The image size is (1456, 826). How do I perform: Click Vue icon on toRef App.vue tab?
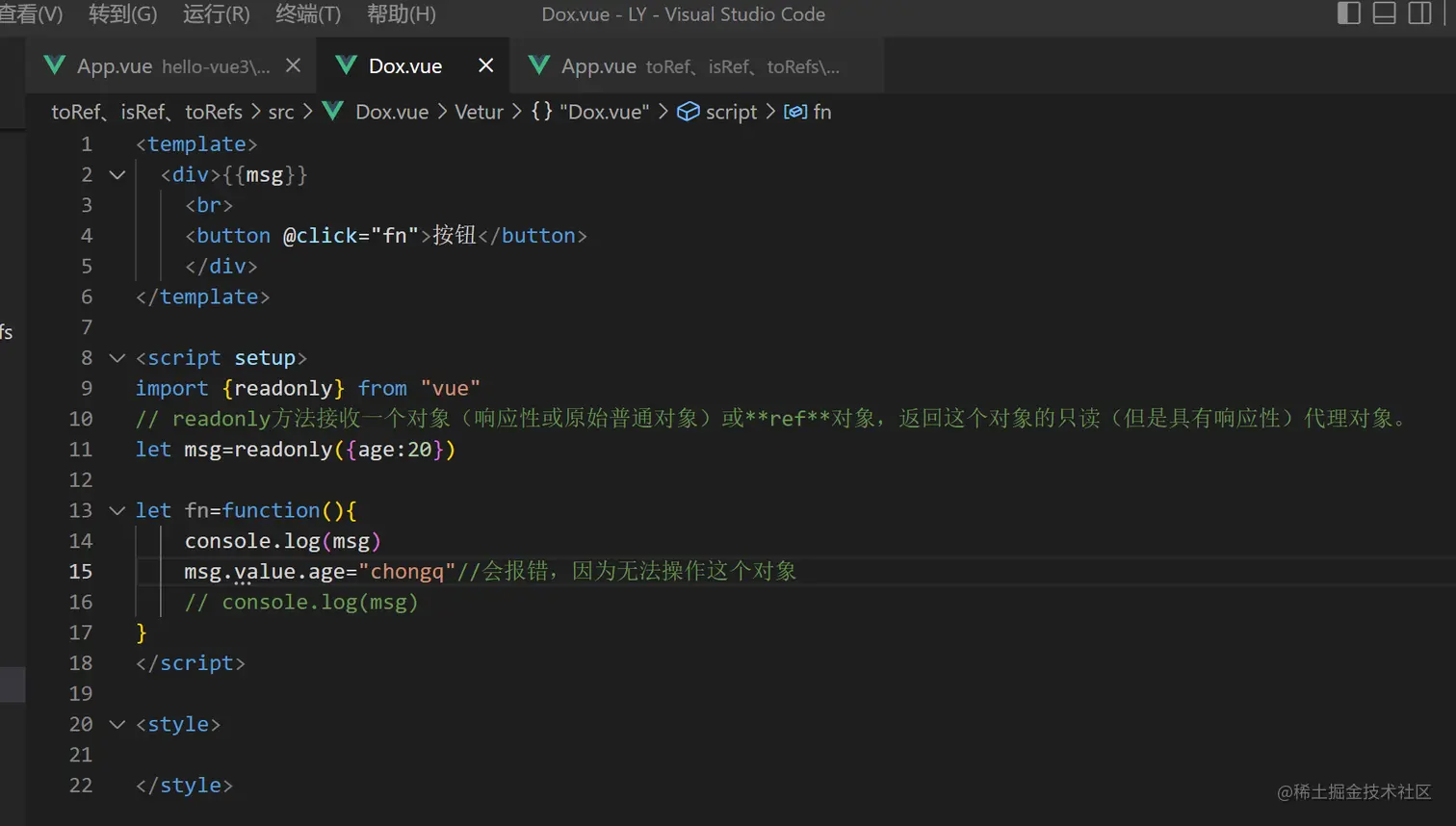click(x=539, y=65)
